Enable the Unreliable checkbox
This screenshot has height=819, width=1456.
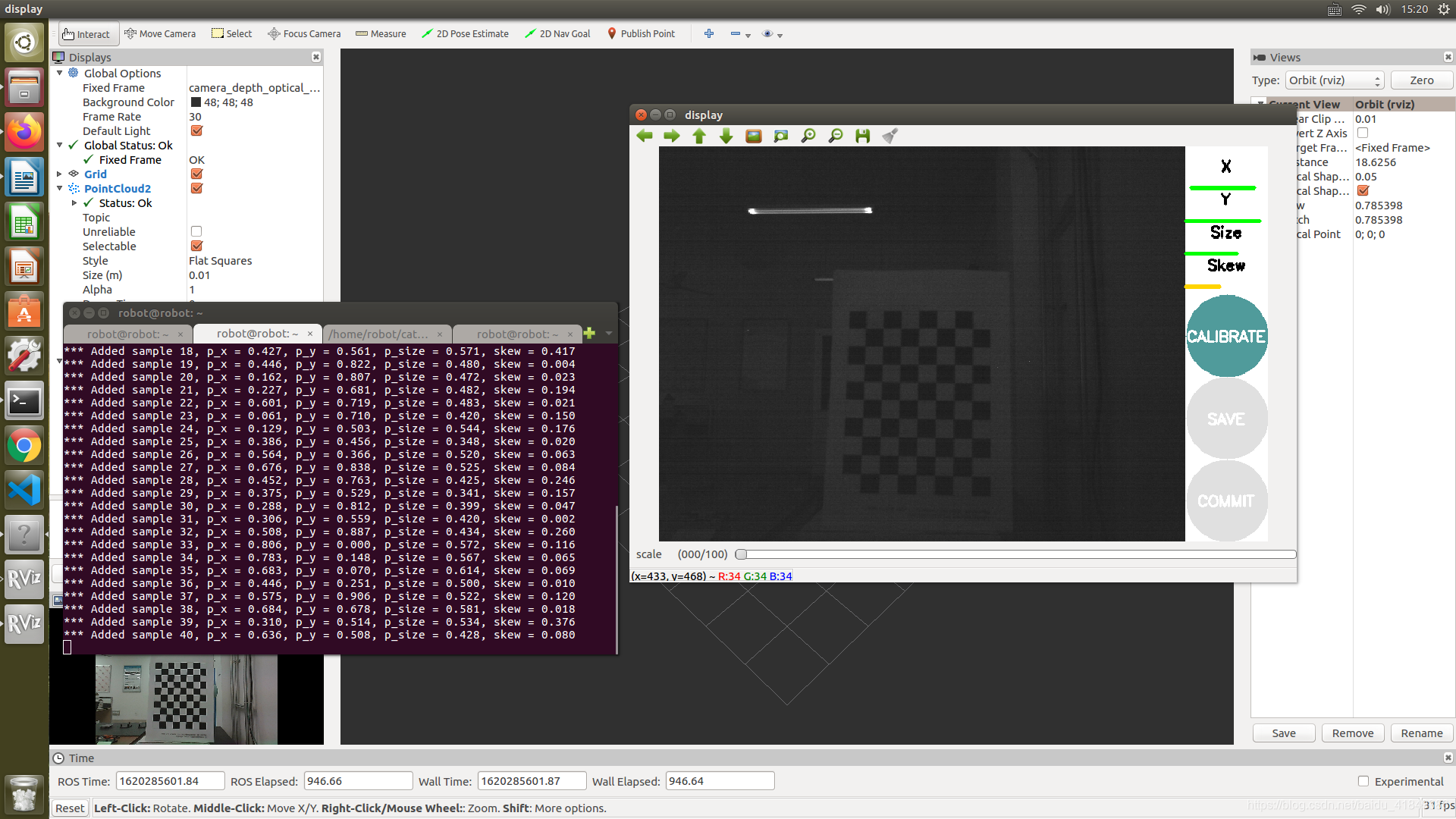(x=196, y=232)
